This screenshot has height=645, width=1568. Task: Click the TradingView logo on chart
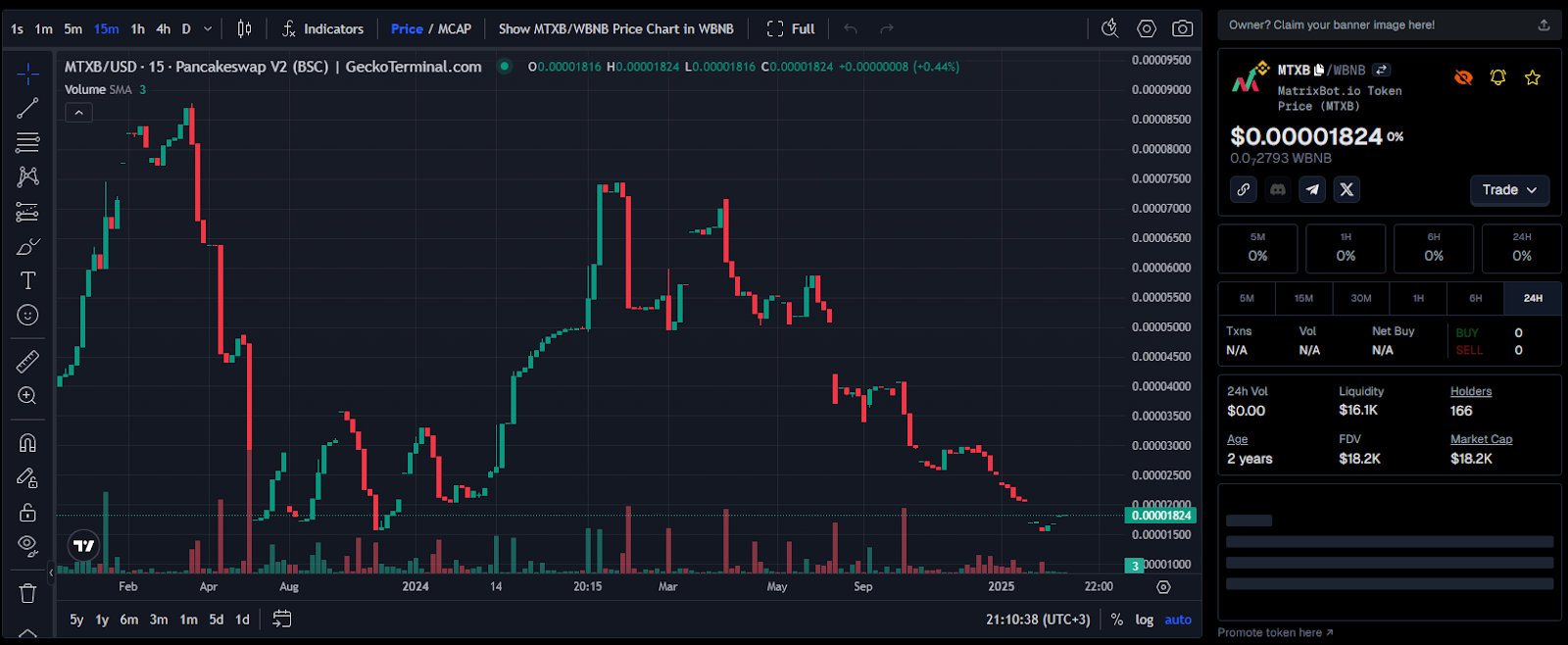point(84,546)
